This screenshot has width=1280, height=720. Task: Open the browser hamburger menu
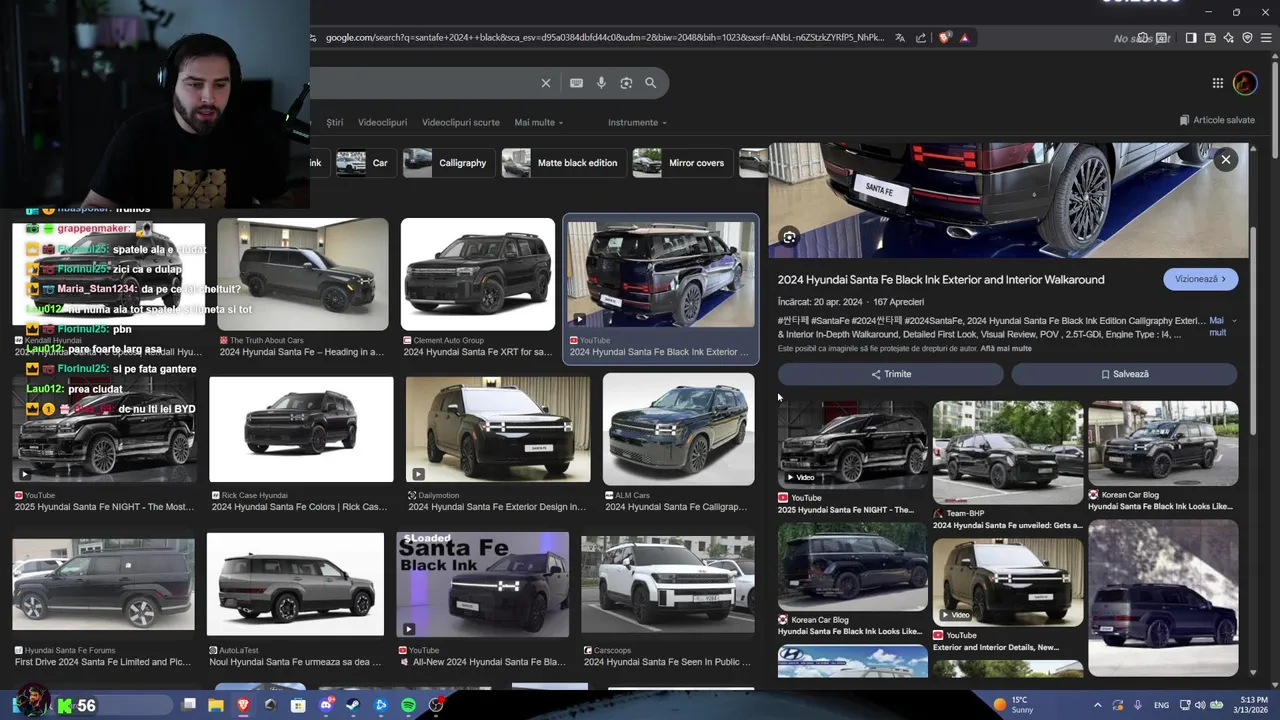coord(1266,38)
